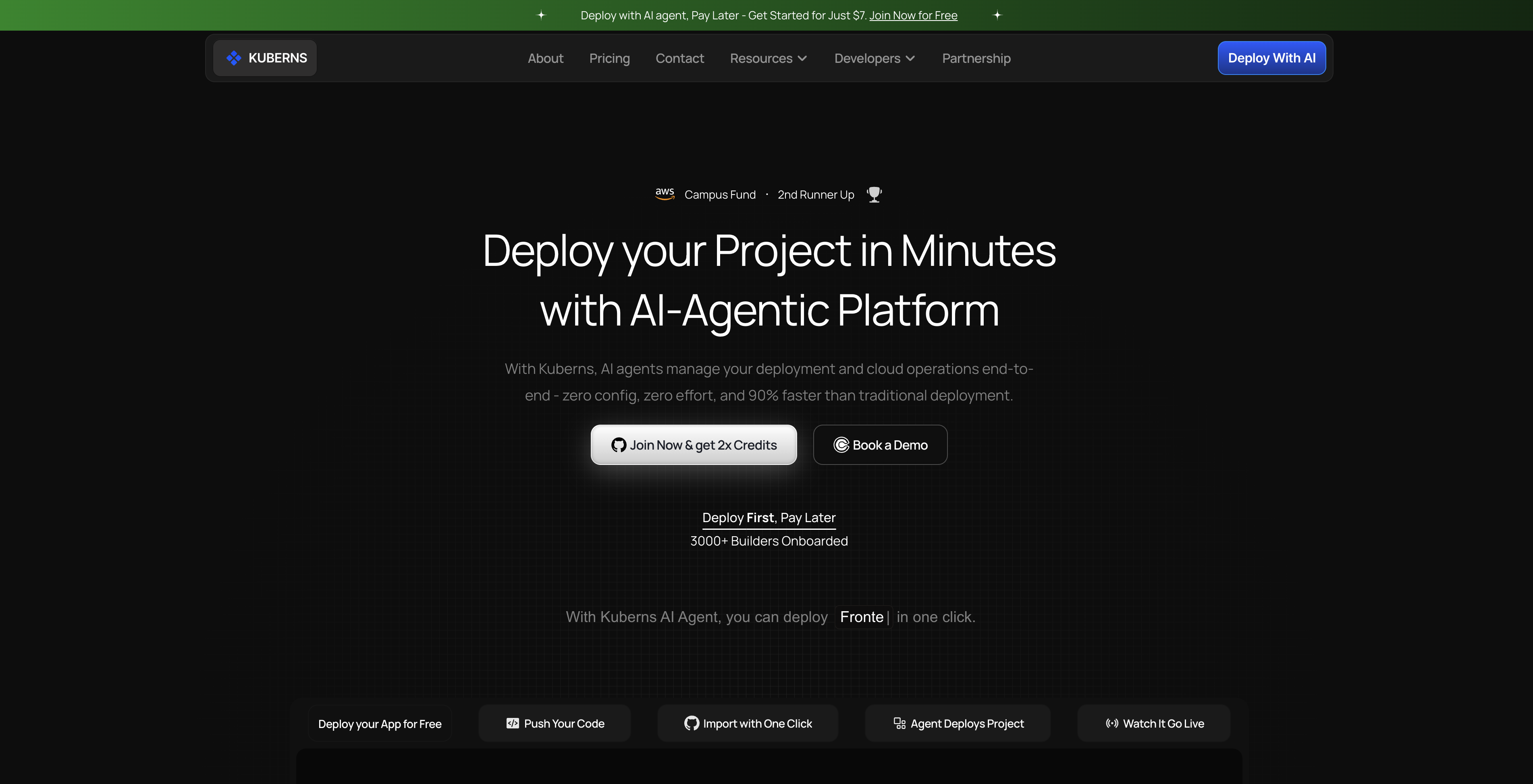Click the circular icon in Book a Demo
1533x784 pixels.
pos(841,445)
